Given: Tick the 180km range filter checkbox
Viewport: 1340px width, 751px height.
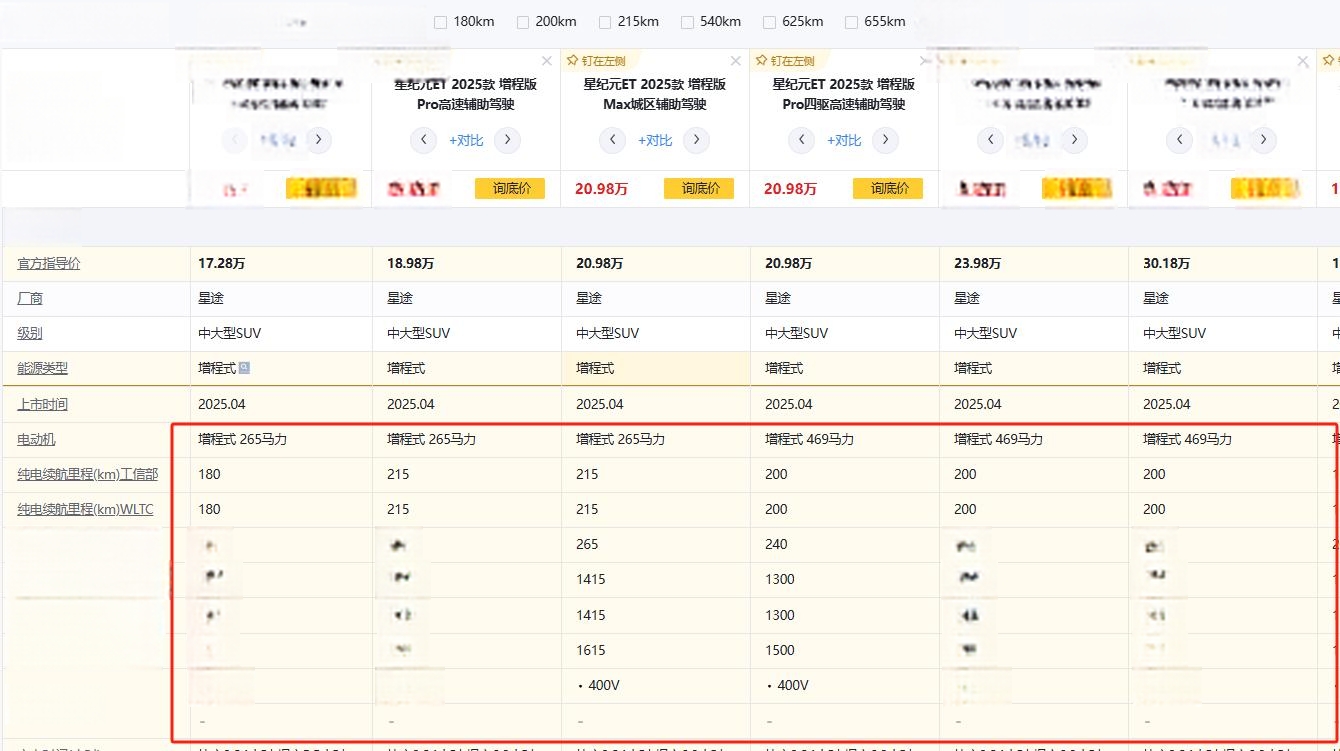Looking at the screenshot, I should 441,22.
